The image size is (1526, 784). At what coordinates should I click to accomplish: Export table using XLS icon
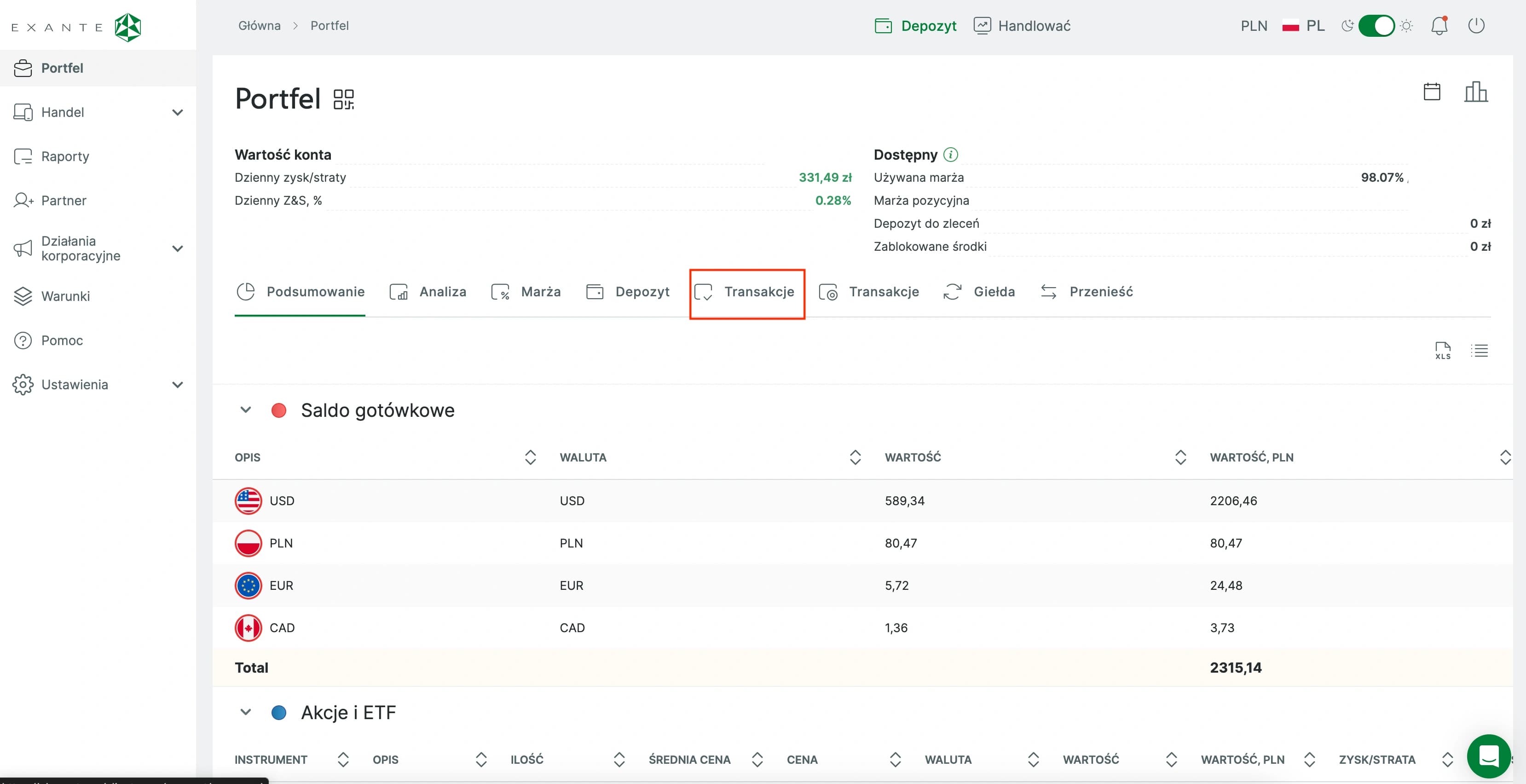pos(1442,351)
